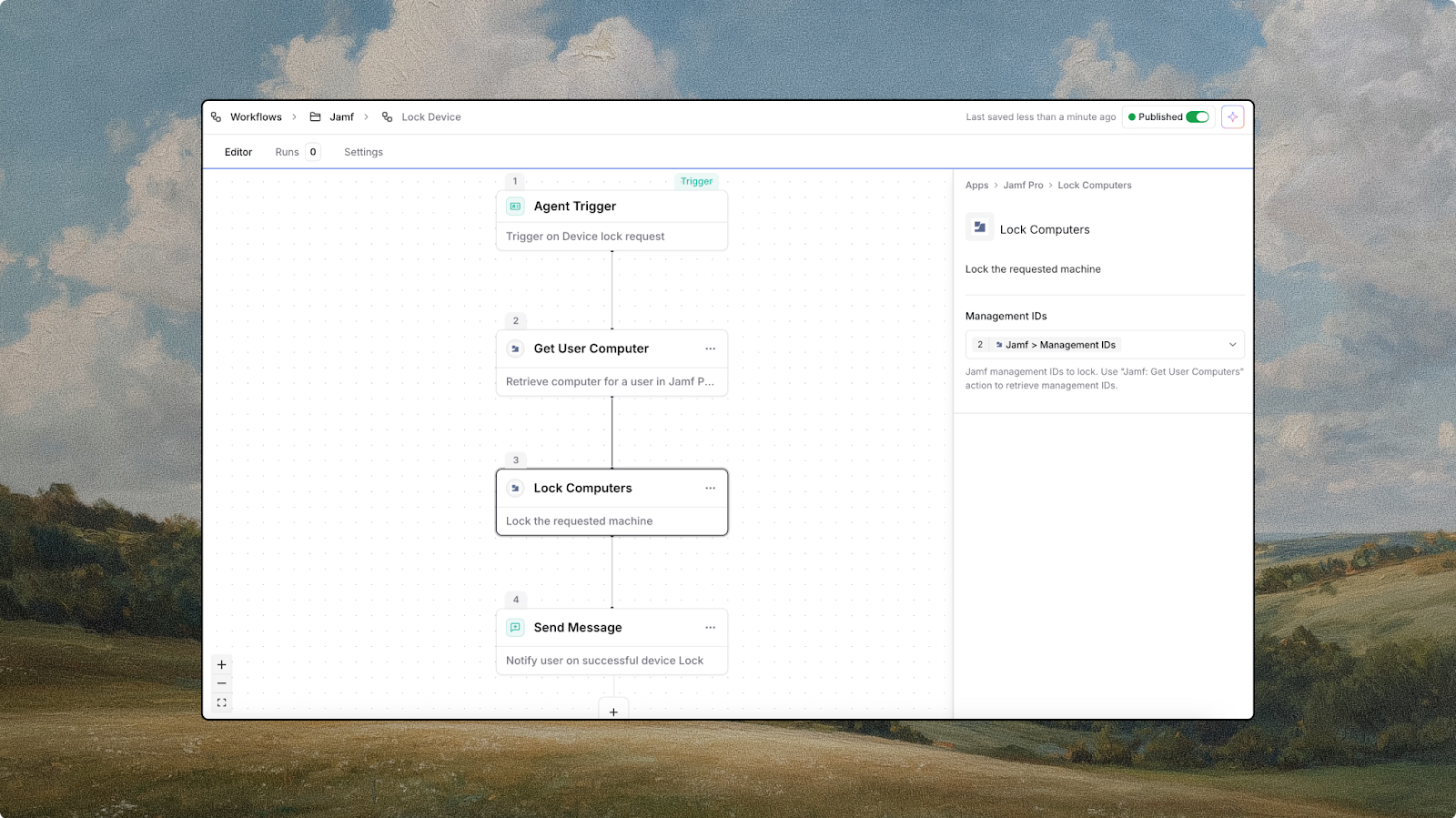
Task: Select the Editor tab
Action: [x=238, y=152]
